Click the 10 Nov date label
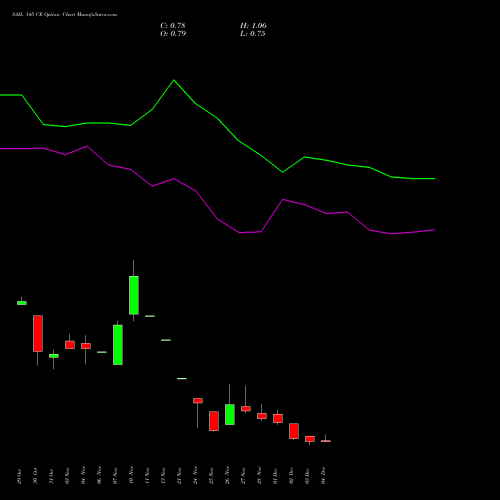Image resolution: width=500 pixels, height=500 pixels. 131,475
